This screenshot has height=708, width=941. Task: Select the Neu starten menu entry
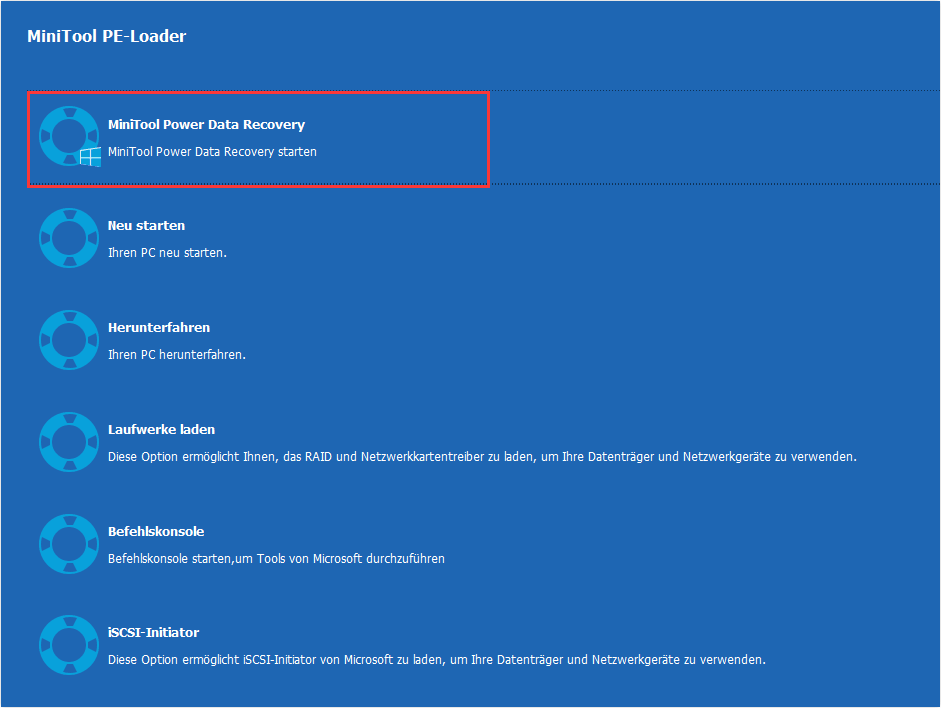click(250, 237)
